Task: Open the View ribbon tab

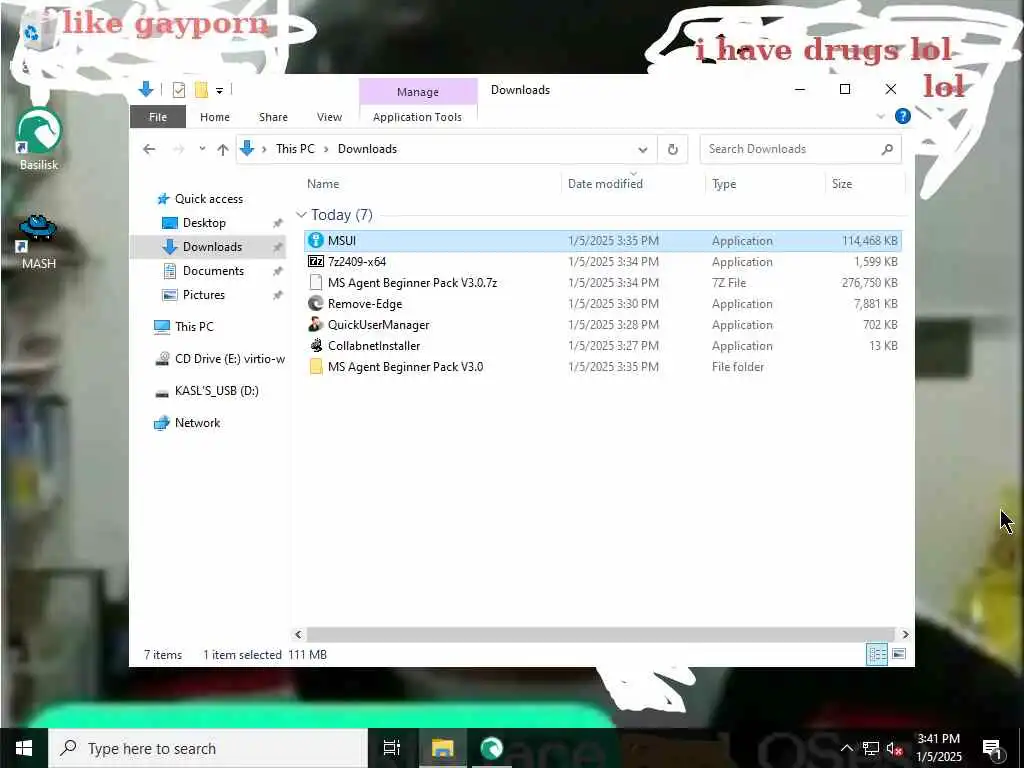Action: pos(329,117)
